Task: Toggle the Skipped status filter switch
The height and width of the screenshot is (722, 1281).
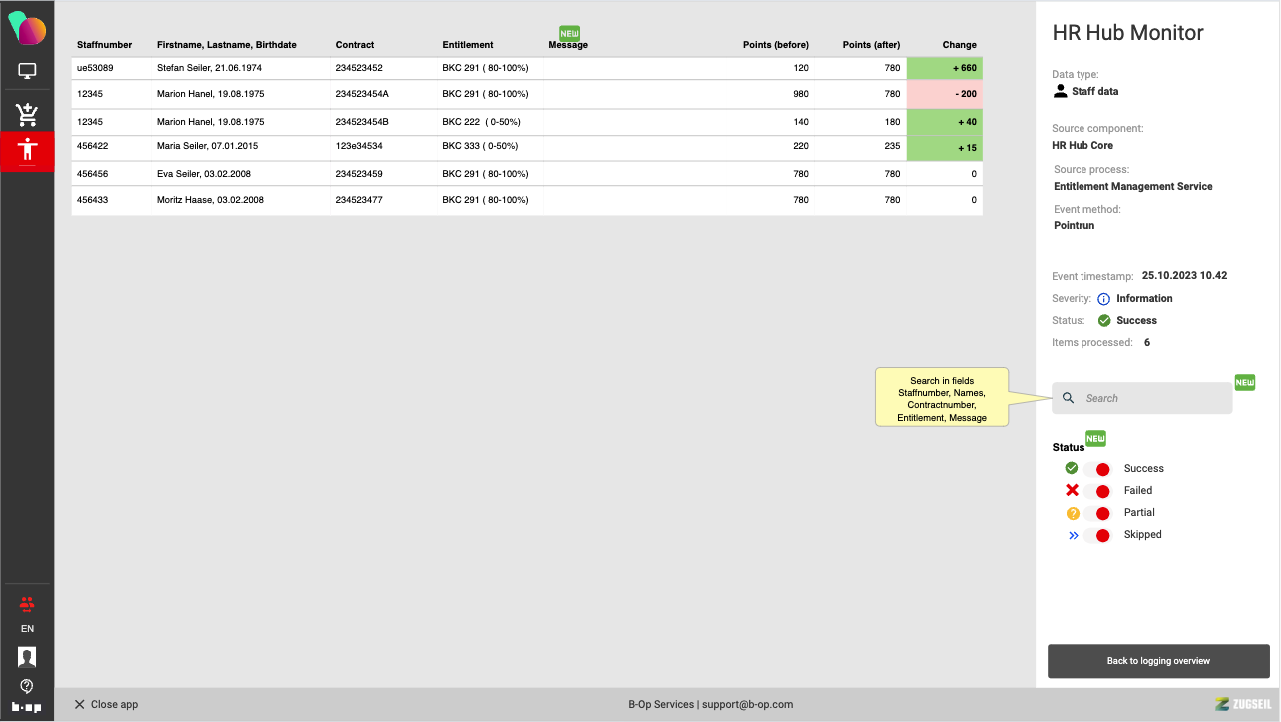Action: pyautogui.click(x=1096, y=535)
